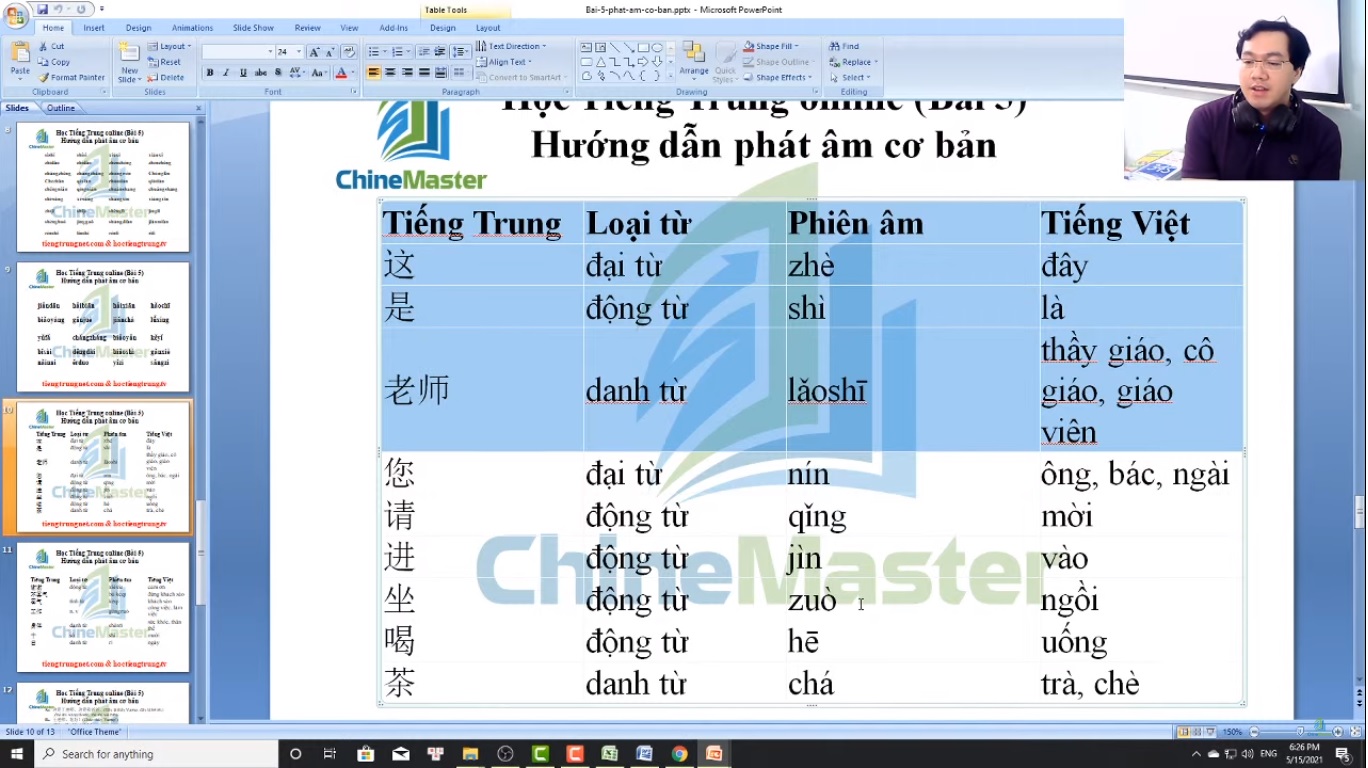Save the presentation from quick access toolbar

pyautogui.click(x=43, y=9)
